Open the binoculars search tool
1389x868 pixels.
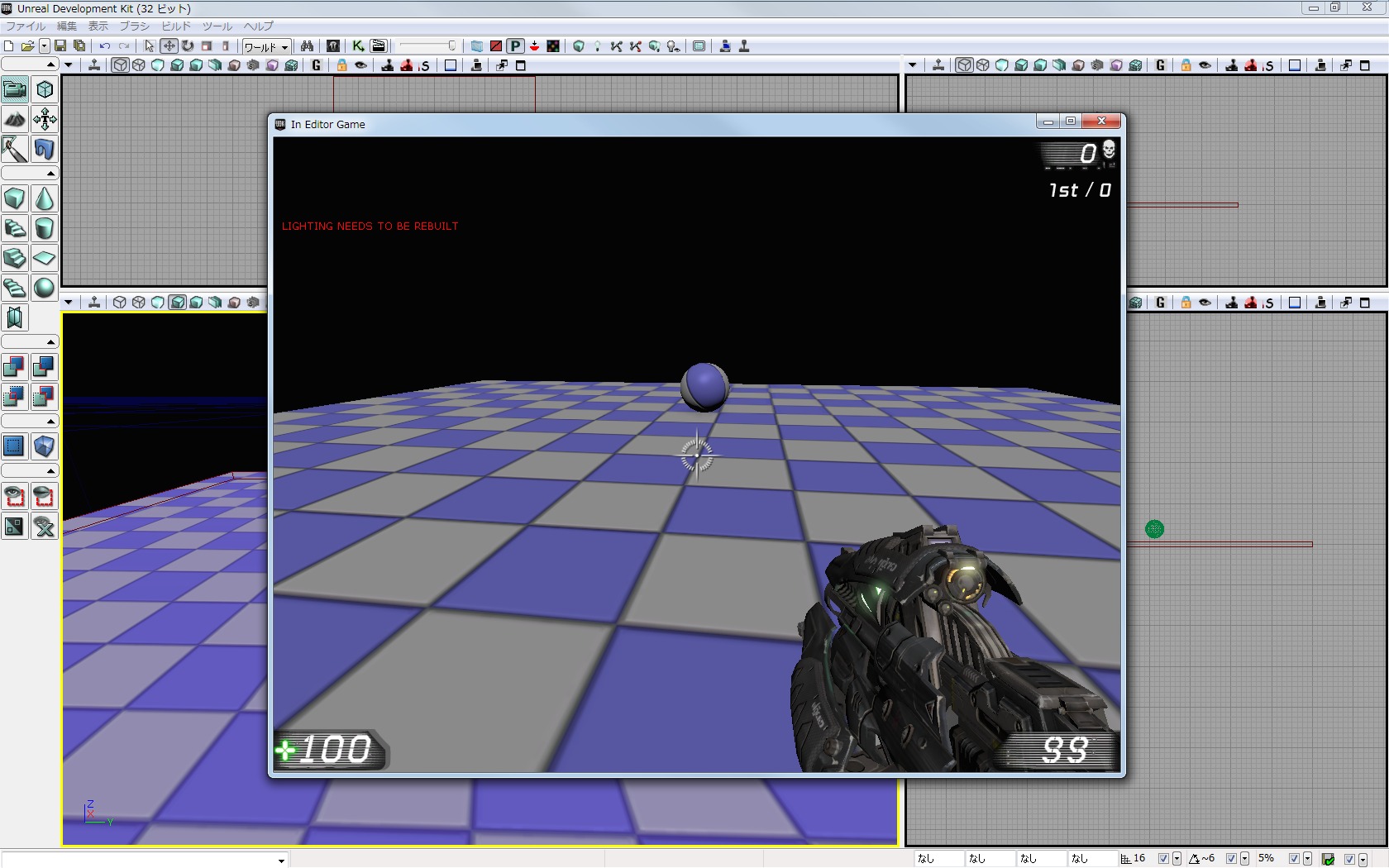click(307, 46)
